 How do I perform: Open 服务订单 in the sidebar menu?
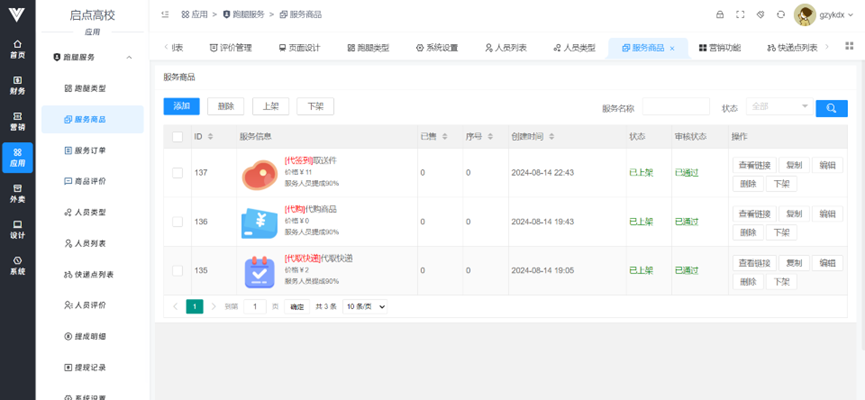click(x=89, y=151)
